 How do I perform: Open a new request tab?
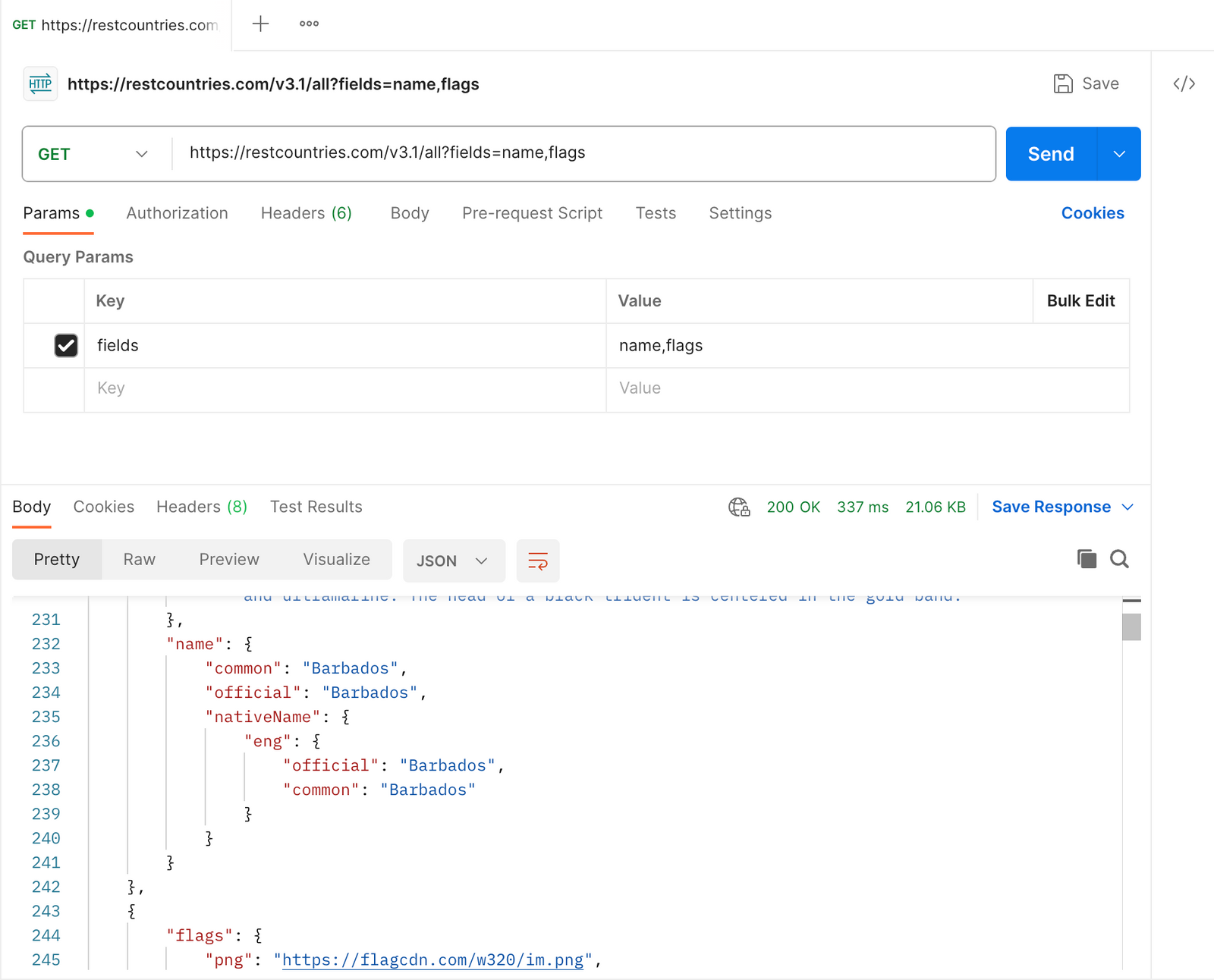pos(260,24)
